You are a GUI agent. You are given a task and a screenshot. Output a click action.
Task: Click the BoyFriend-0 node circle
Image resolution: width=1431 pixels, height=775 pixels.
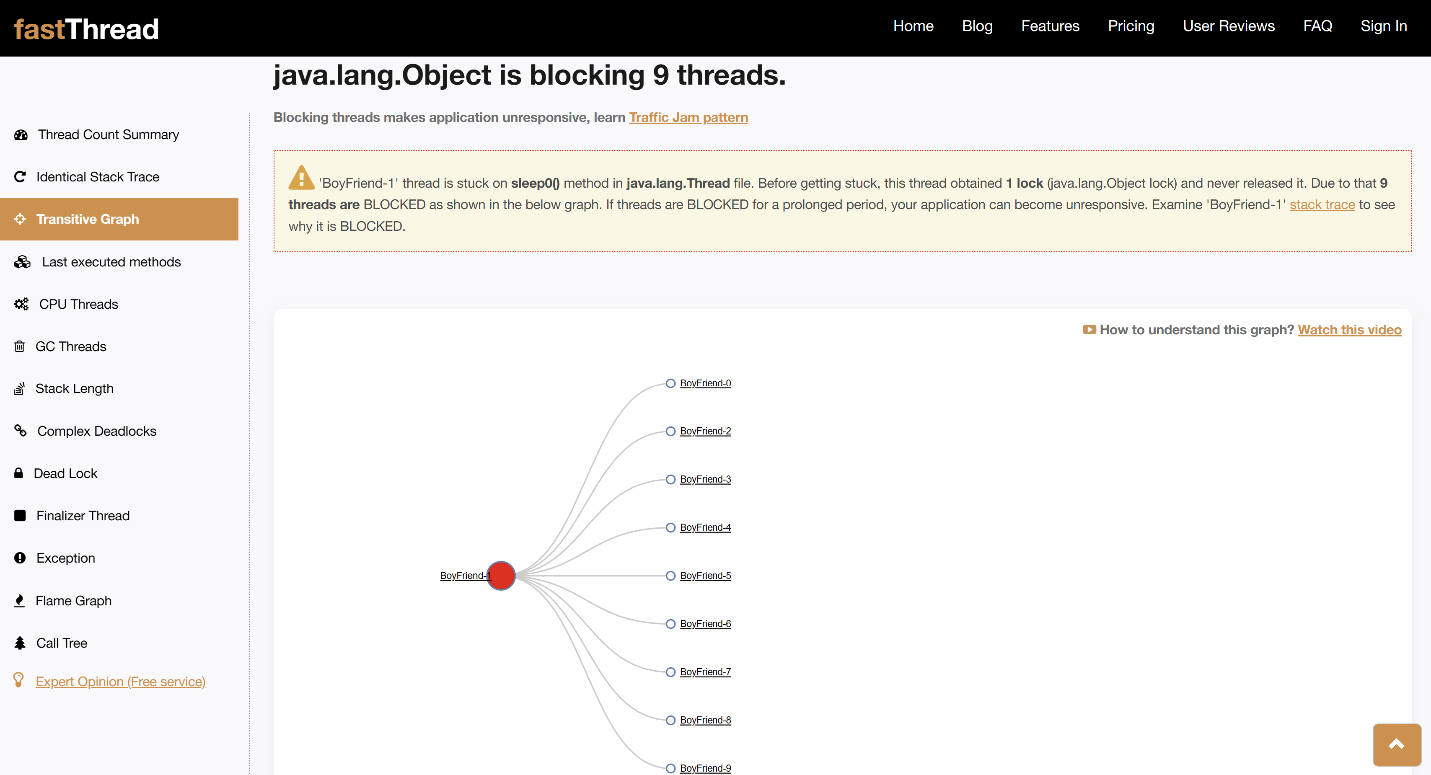pos(671,384)
